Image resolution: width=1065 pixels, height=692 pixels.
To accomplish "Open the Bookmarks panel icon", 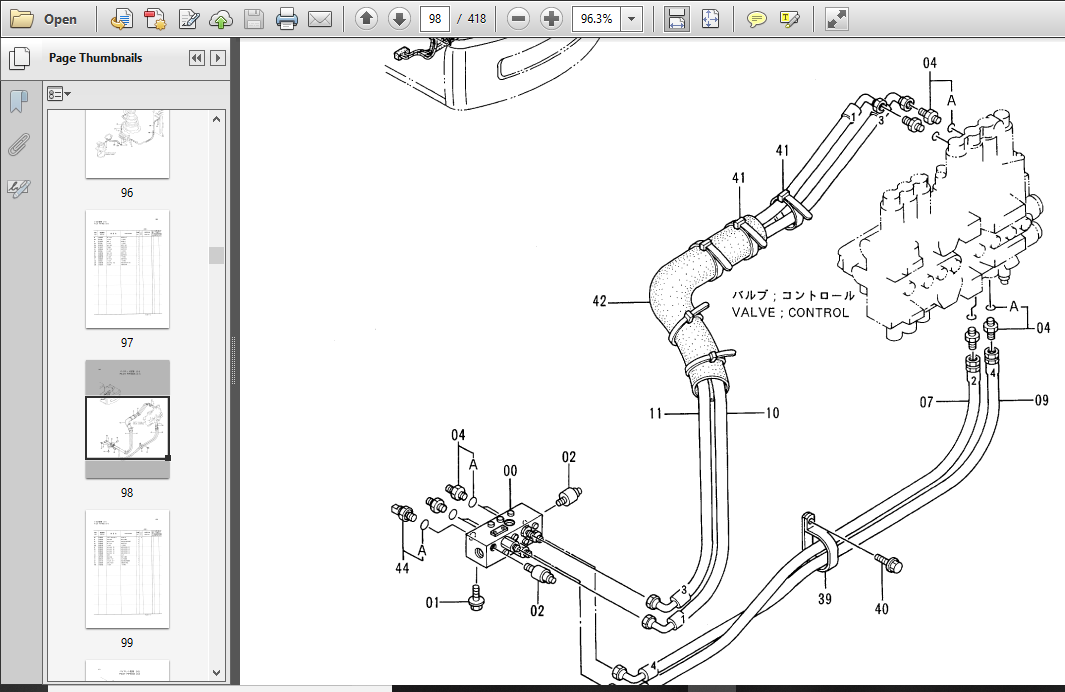I will pyautogui.click(x=19, y=101).
